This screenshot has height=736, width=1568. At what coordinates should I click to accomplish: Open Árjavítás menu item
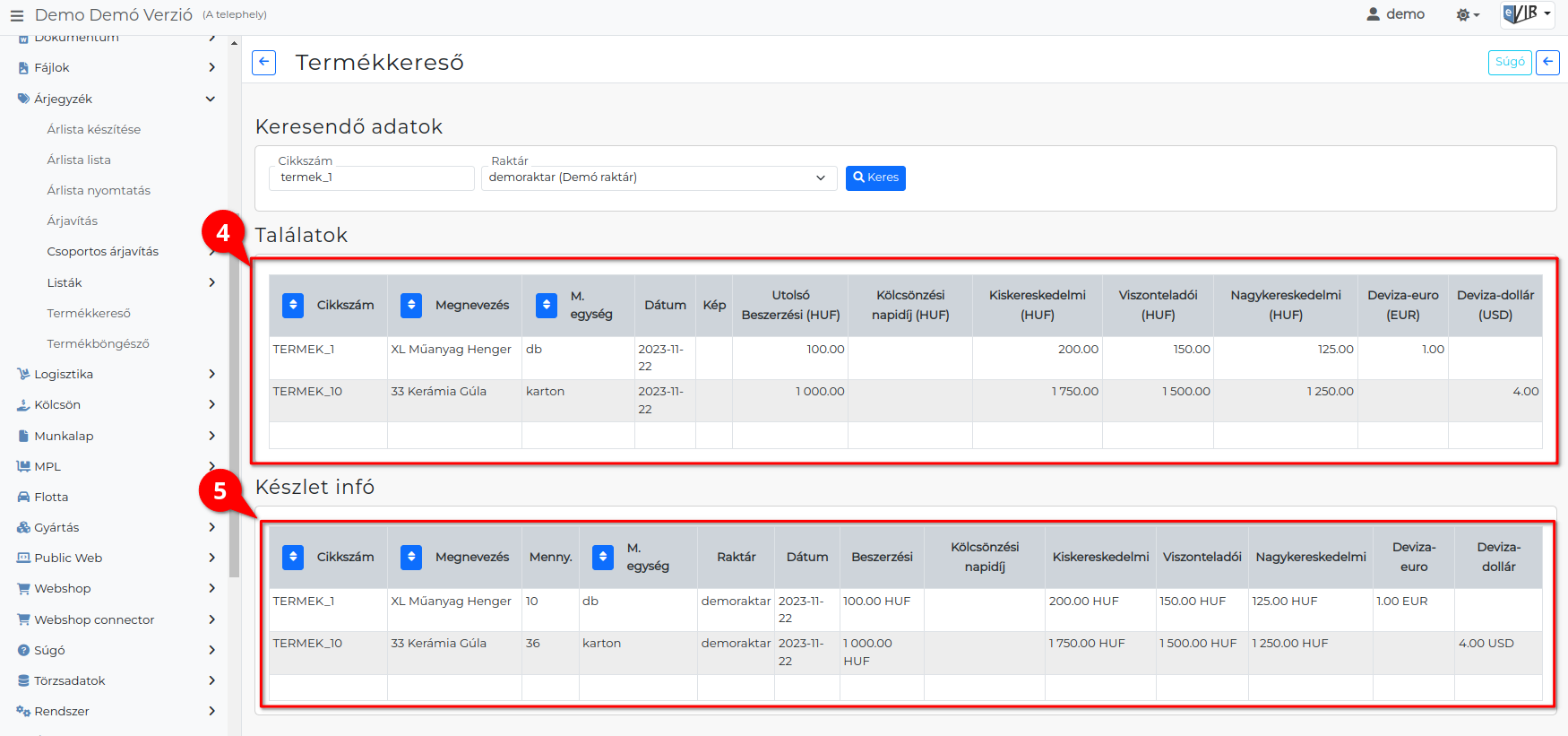[x=73, y=221]
